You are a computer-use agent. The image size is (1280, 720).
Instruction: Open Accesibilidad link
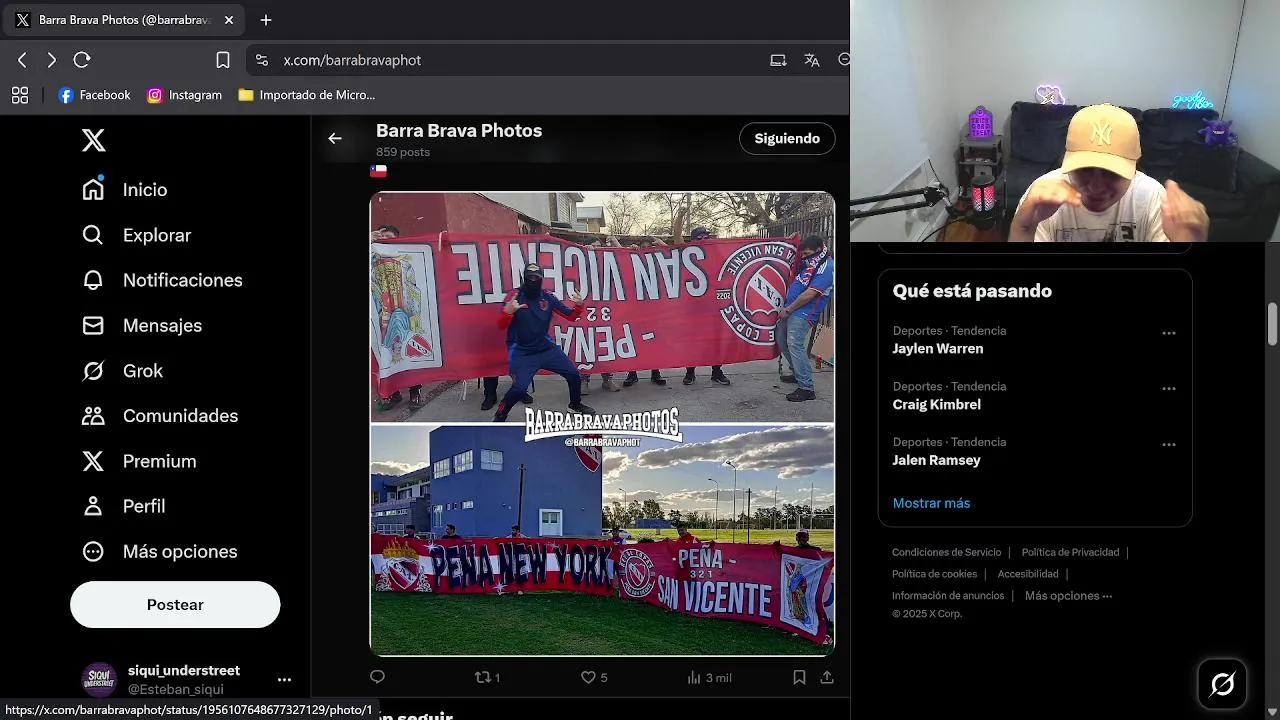(x=1028, y=574)
